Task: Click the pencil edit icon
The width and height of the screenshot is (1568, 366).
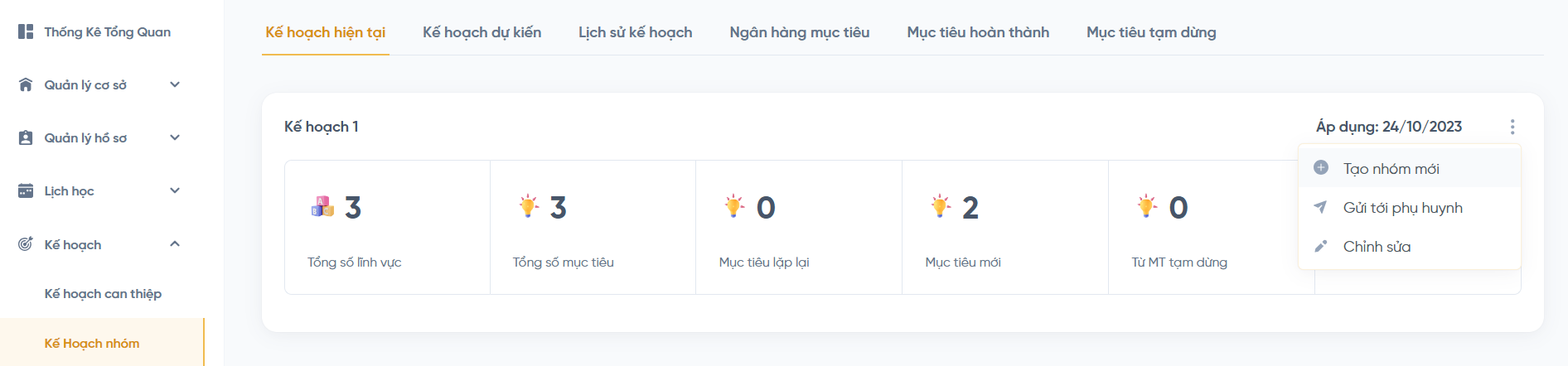Action: click(1321, 246)
